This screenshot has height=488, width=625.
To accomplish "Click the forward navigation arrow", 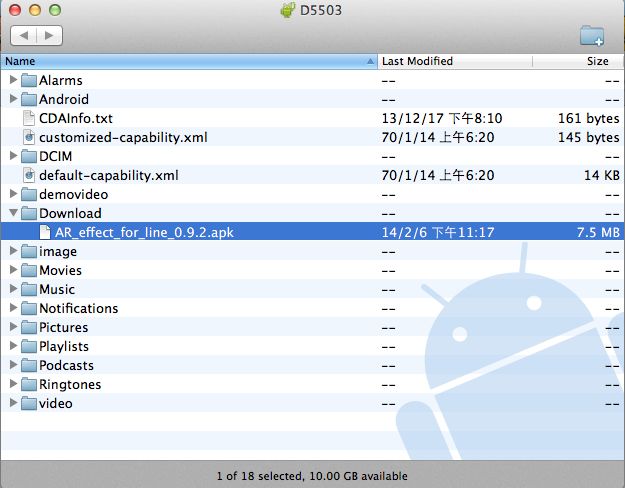I will click(x=49, y=35).
